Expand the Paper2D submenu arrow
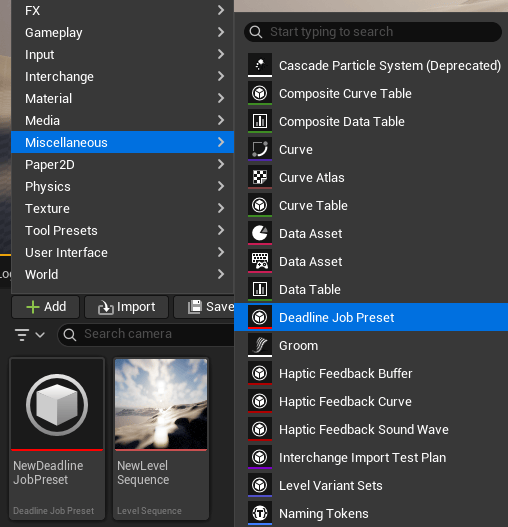The height and width of the screenshot is (527, 508). [221, 164]
